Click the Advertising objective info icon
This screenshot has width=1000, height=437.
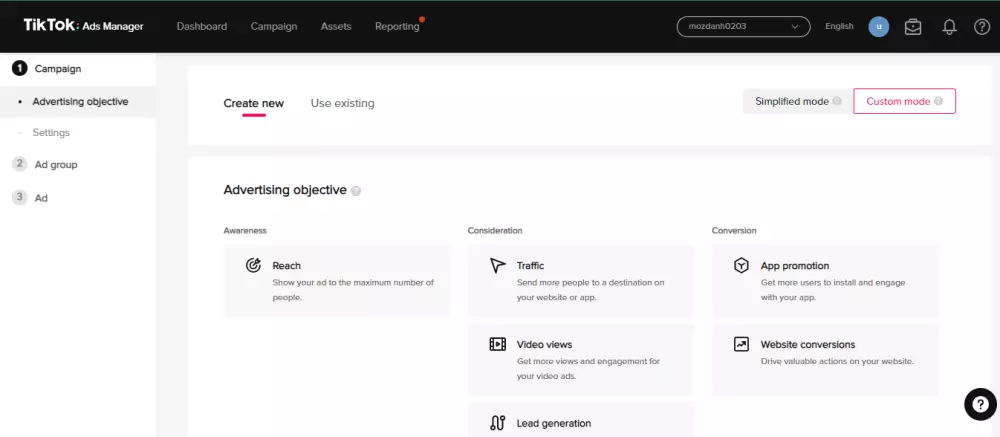pyautogui.click(x=356, y=191)
